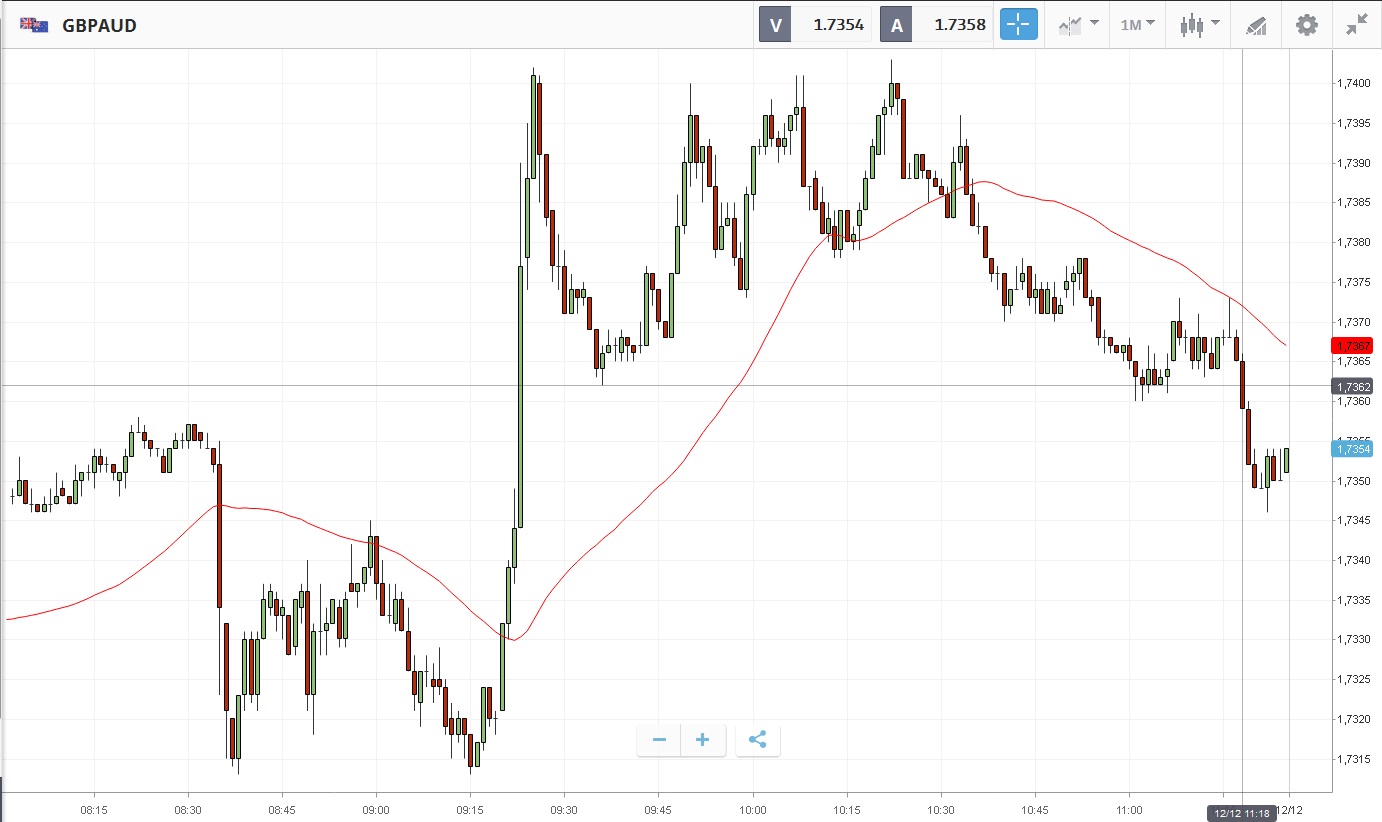Click the red 1,7367 moving average price tag
This screenshot has height=822, width=1382.
click(x=1352, y=346)
